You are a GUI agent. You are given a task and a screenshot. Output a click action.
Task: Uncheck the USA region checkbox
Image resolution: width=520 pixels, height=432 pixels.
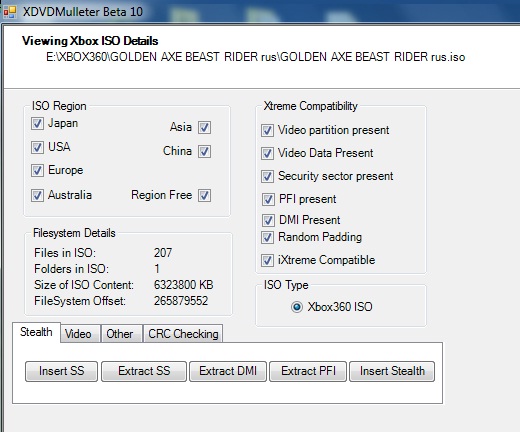coord(37,147)
